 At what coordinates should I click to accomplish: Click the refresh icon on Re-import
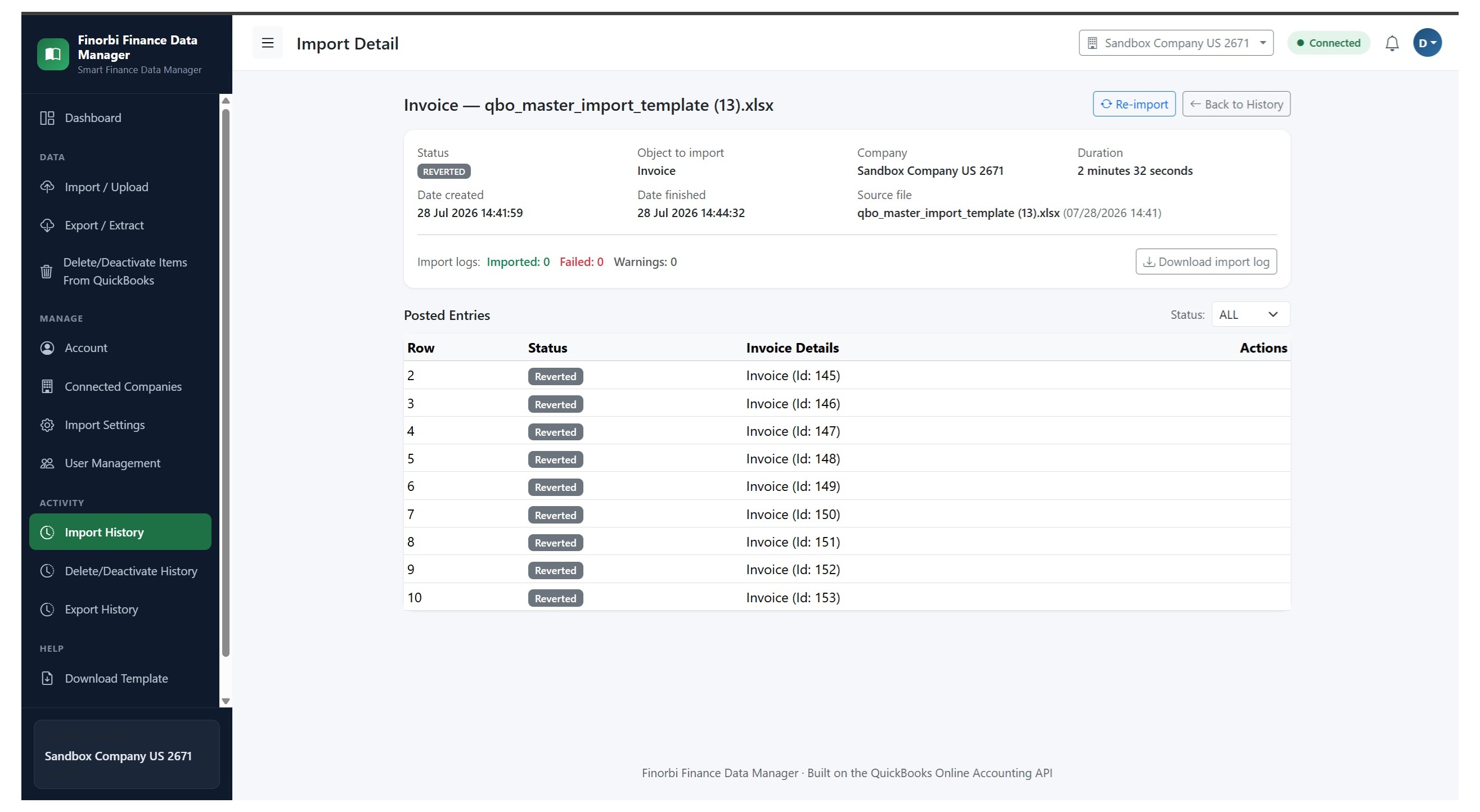pyautogui.click(x=1106, y=104)
